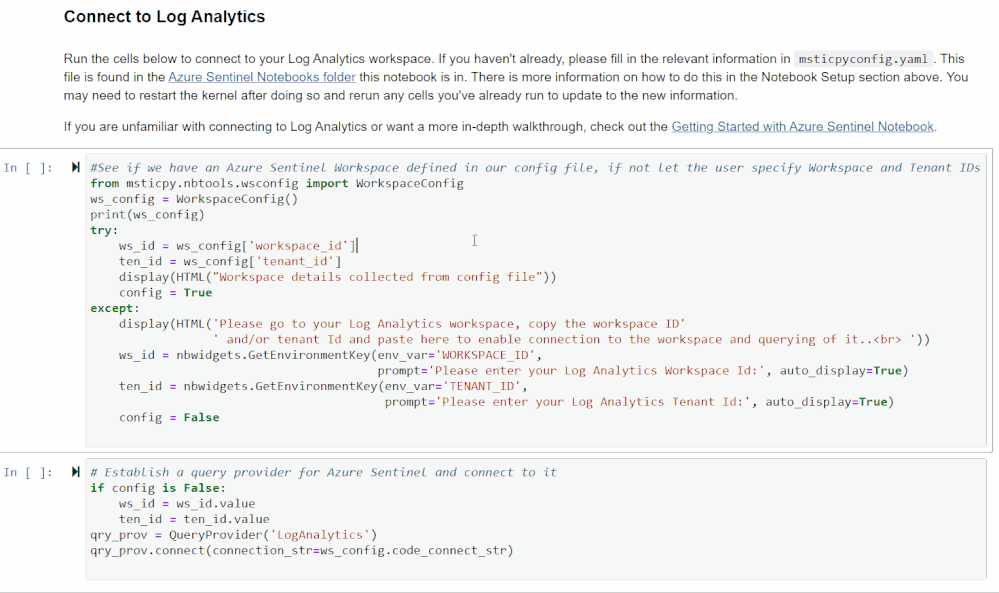
Task: Run the query provider cell
Action: pos(75,472)
